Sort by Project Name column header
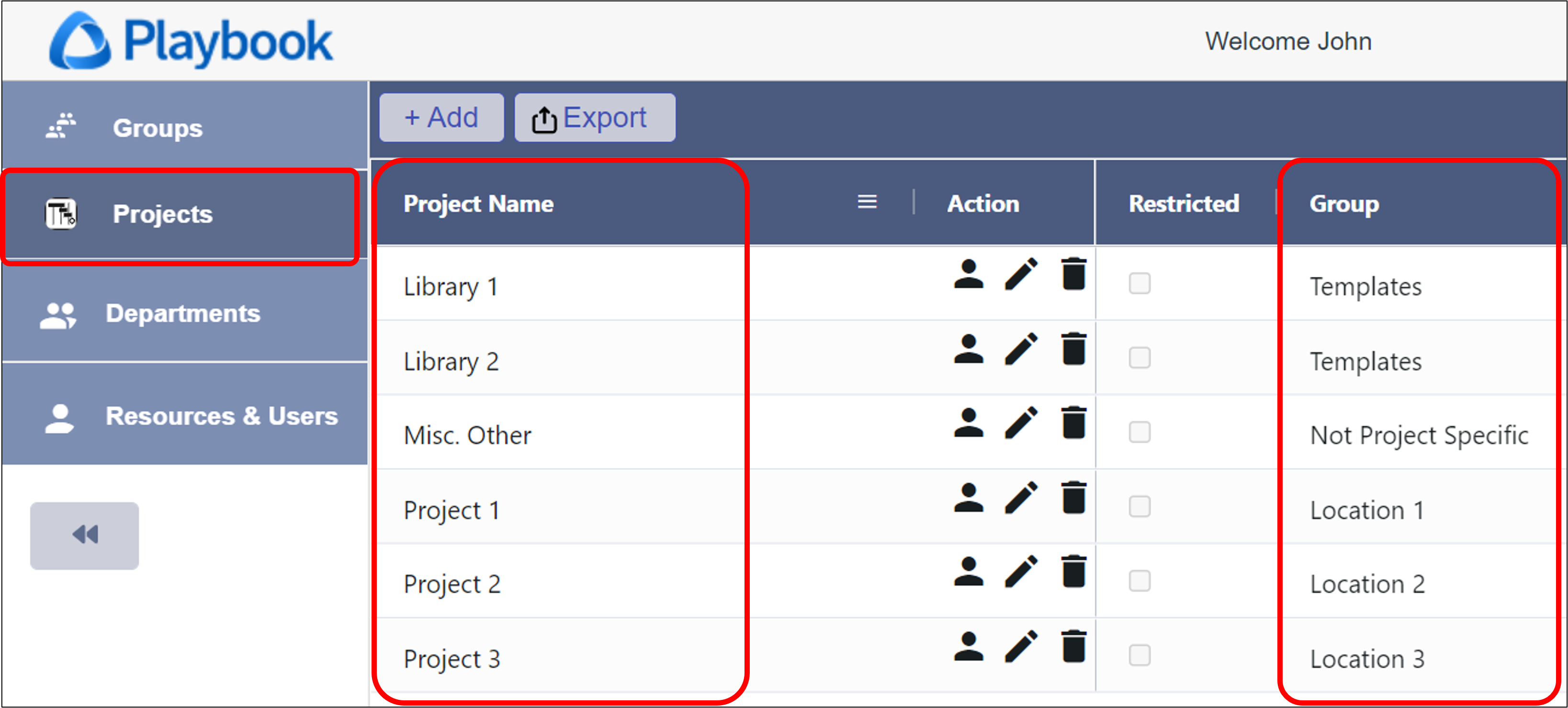This screenshot has width=1568, height=708. (x=478, y=204)
